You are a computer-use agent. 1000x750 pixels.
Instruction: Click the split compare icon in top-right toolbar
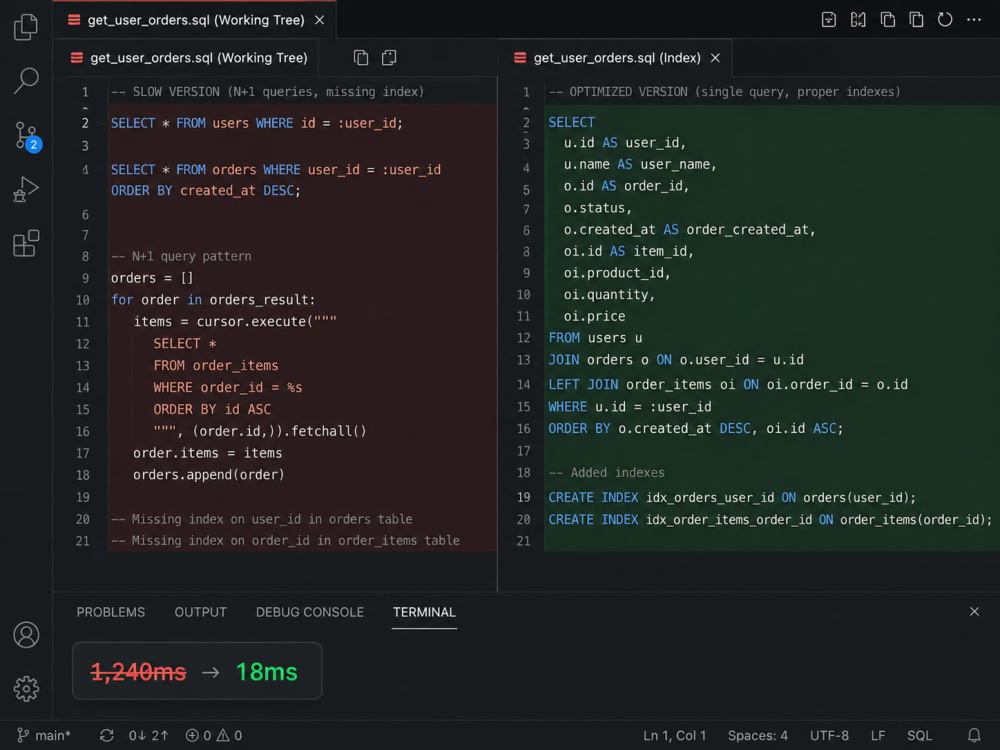pyautogui.click(x=858, y=20)
